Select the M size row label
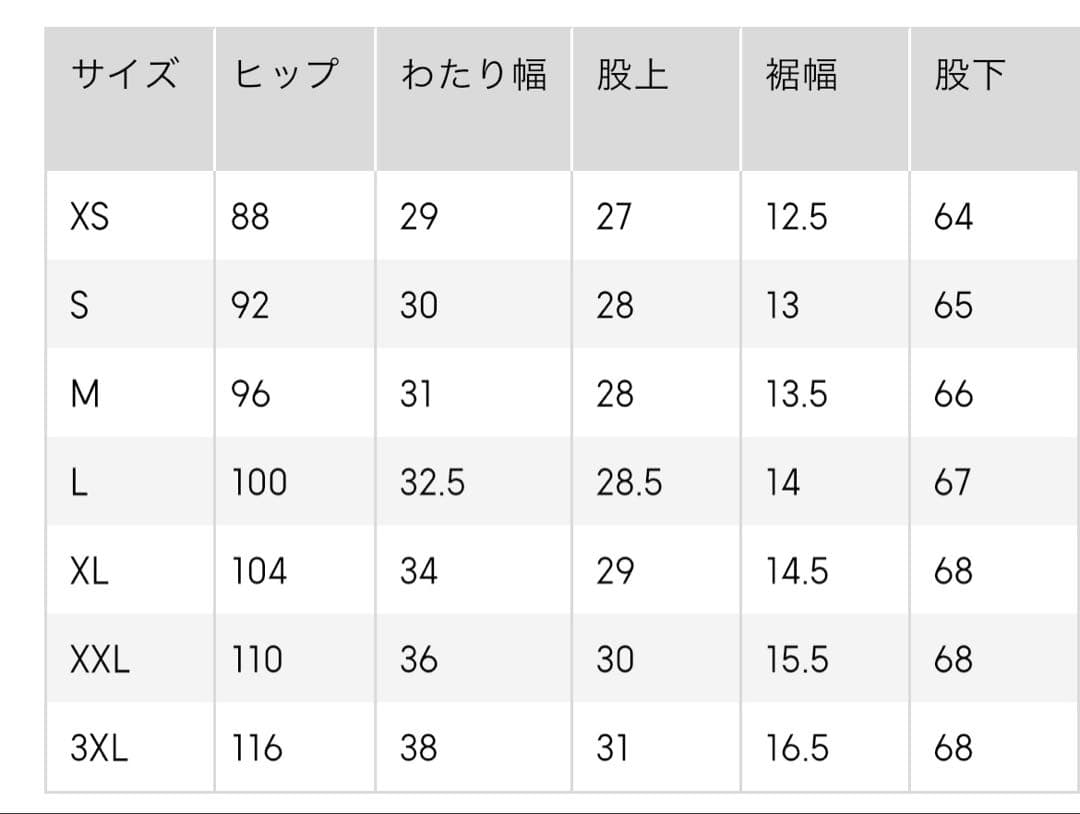Image resolution: width=1080 pixels, height=814 pixels. click(86, 394)
